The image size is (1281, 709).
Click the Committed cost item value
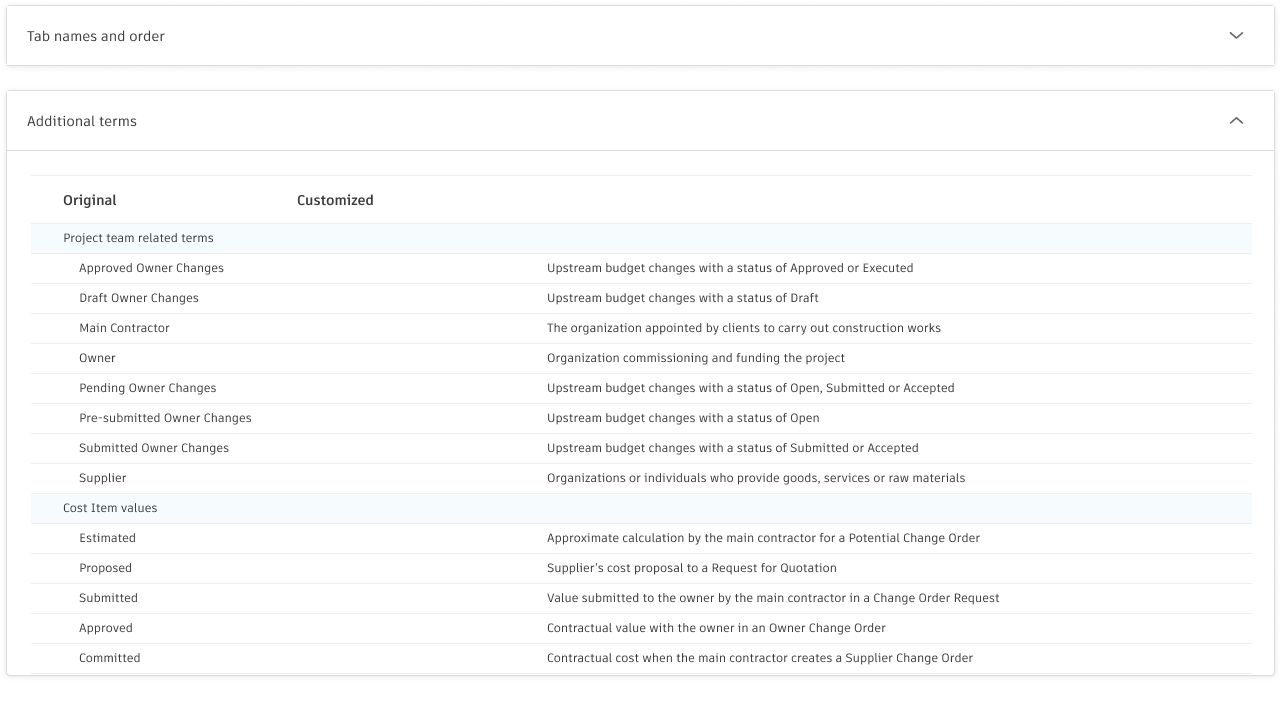point(110,658)
